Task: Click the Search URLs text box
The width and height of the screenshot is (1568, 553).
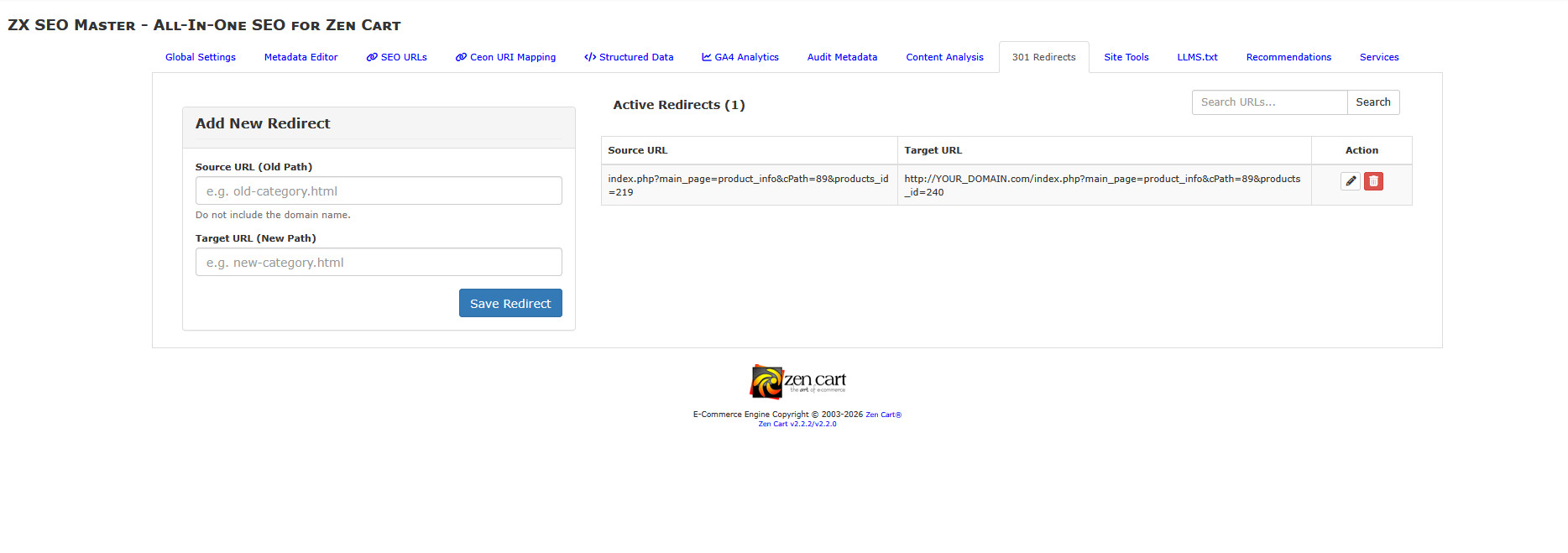Action: click(1269, 102)
